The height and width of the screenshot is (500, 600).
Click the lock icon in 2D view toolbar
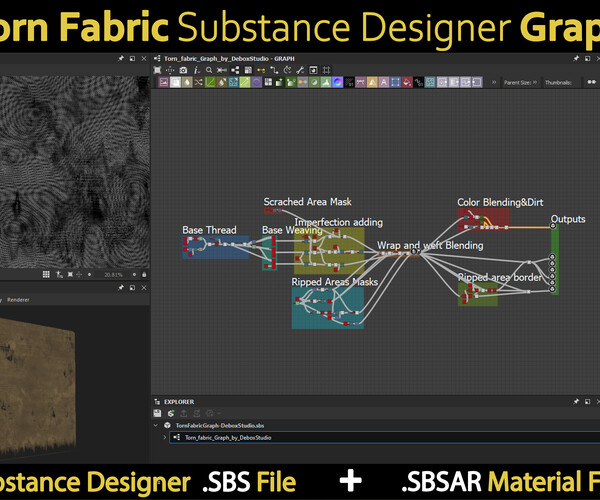pyautogui.click(x=144, y=274)
